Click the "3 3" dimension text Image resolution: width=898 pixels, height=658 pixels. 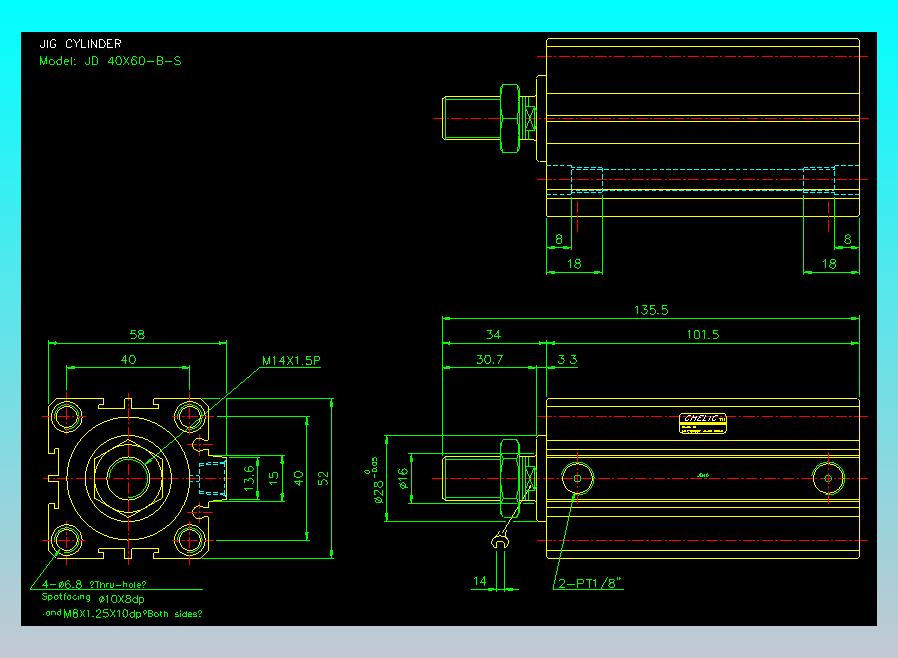pos(568,360)
